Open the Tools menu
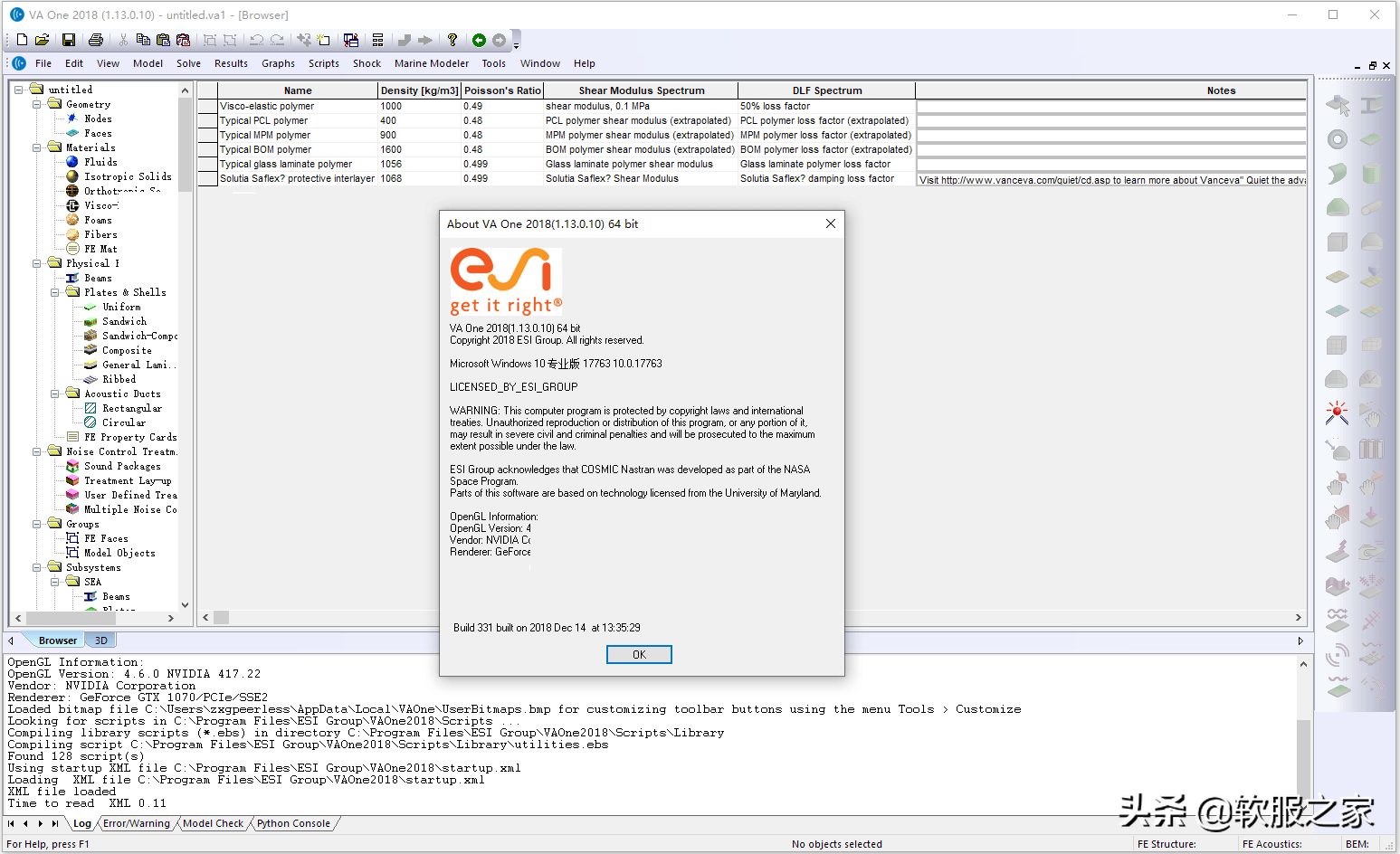This screenshot has height=854, width=1400. click(x=493, y=63)
